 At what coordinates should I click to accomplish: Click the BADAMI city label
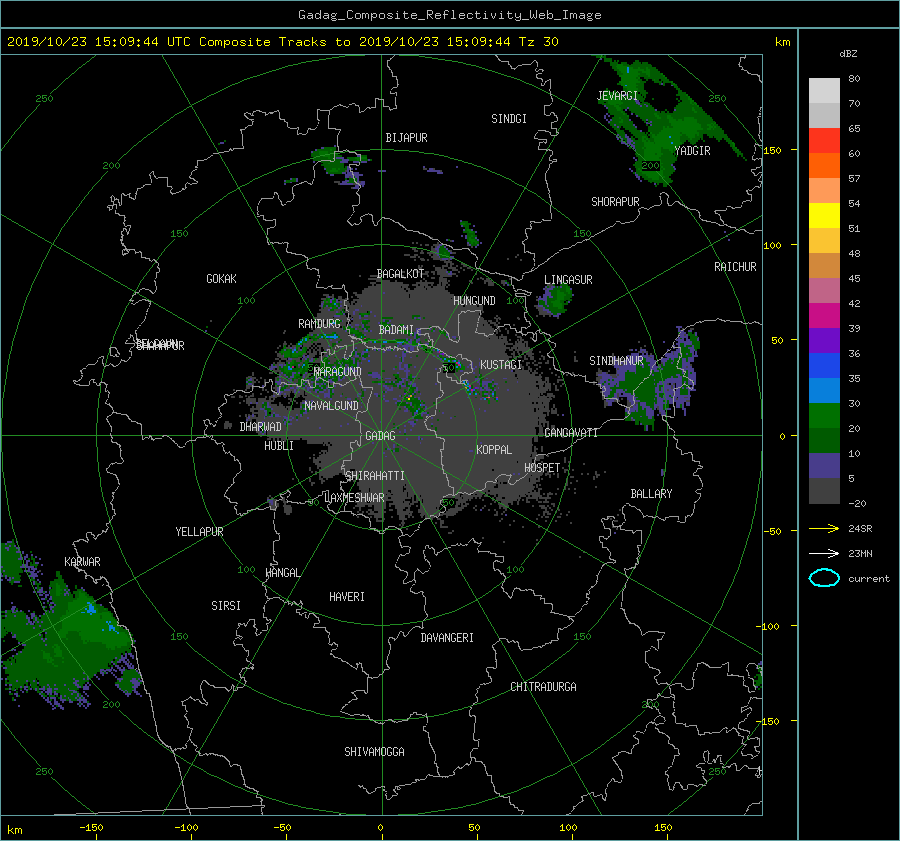pos(396,330)
